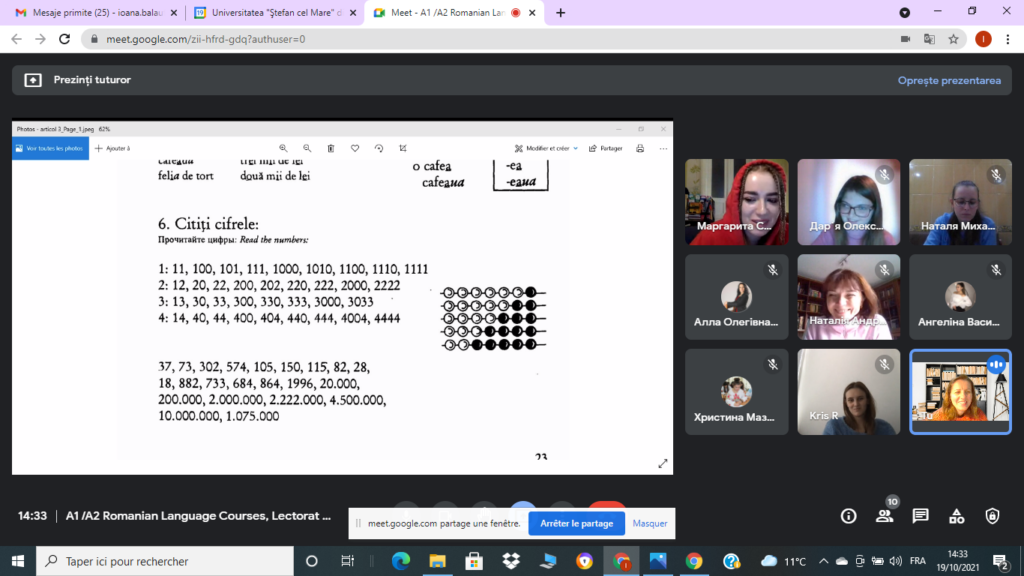This screenshot has height=576, width=1024.
Task: Select Маргарита's video tile
Action: (736, 202)
